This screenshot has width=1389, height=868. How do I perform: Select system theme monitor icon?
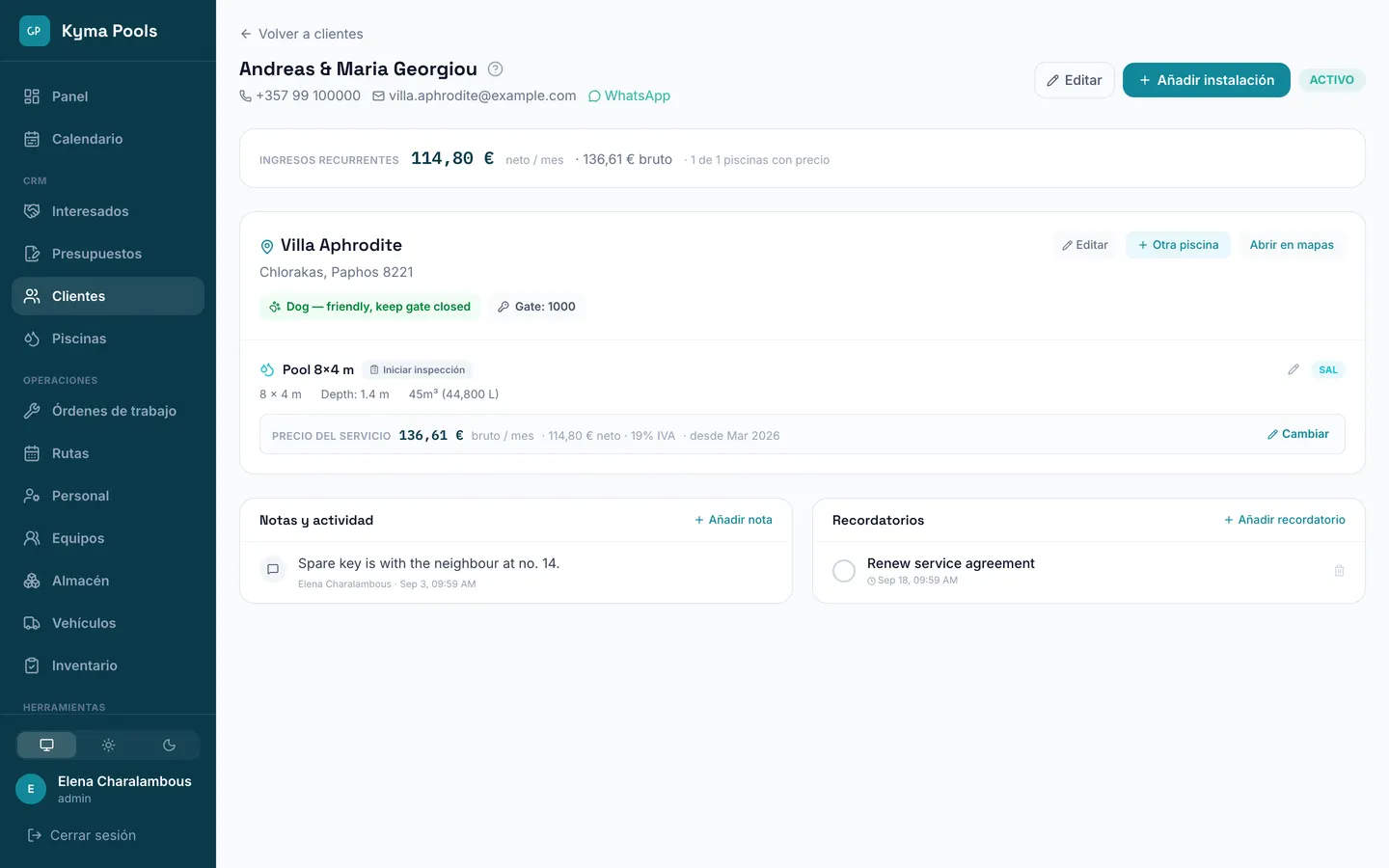(x=46, y=745)
